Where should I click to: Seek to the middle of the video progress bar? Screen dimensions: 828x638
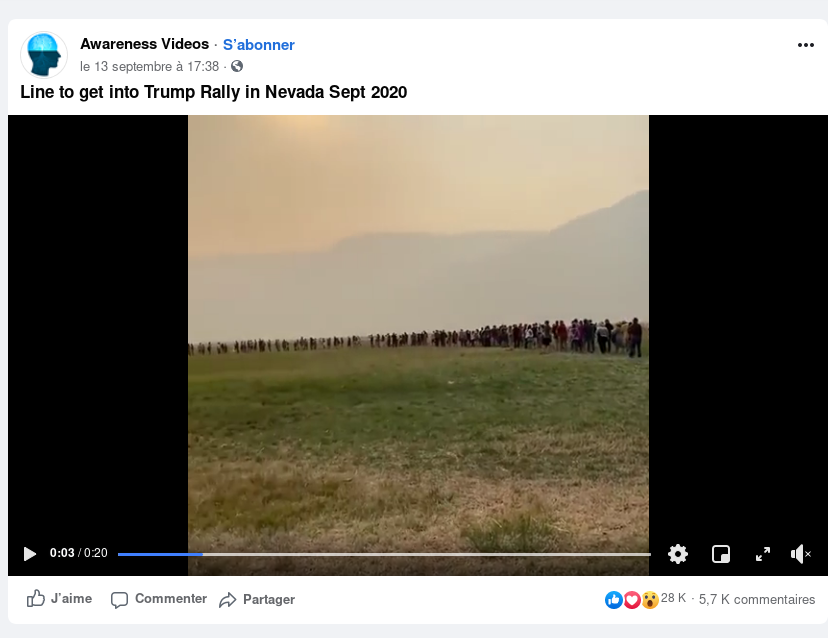click(384, 554)
